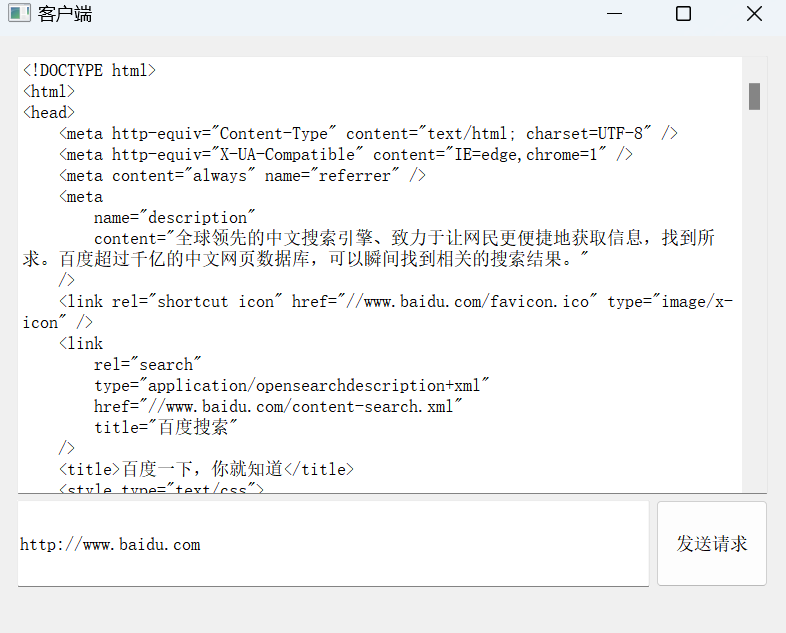This screenshot has width=786, height=633.
Task: Click the 发送请求 button
Action: point(712,543)
